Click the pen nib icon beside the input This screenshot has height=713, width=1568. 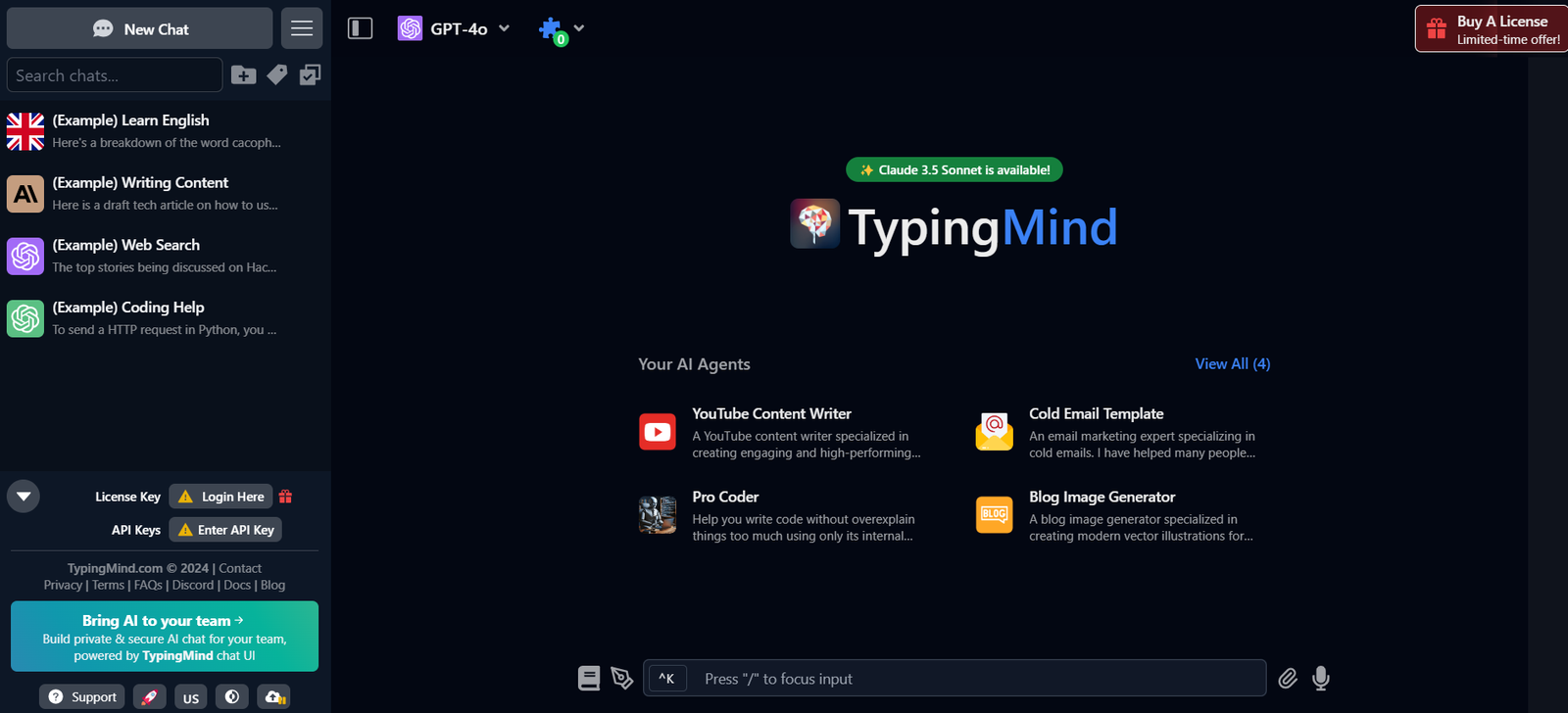622,678
